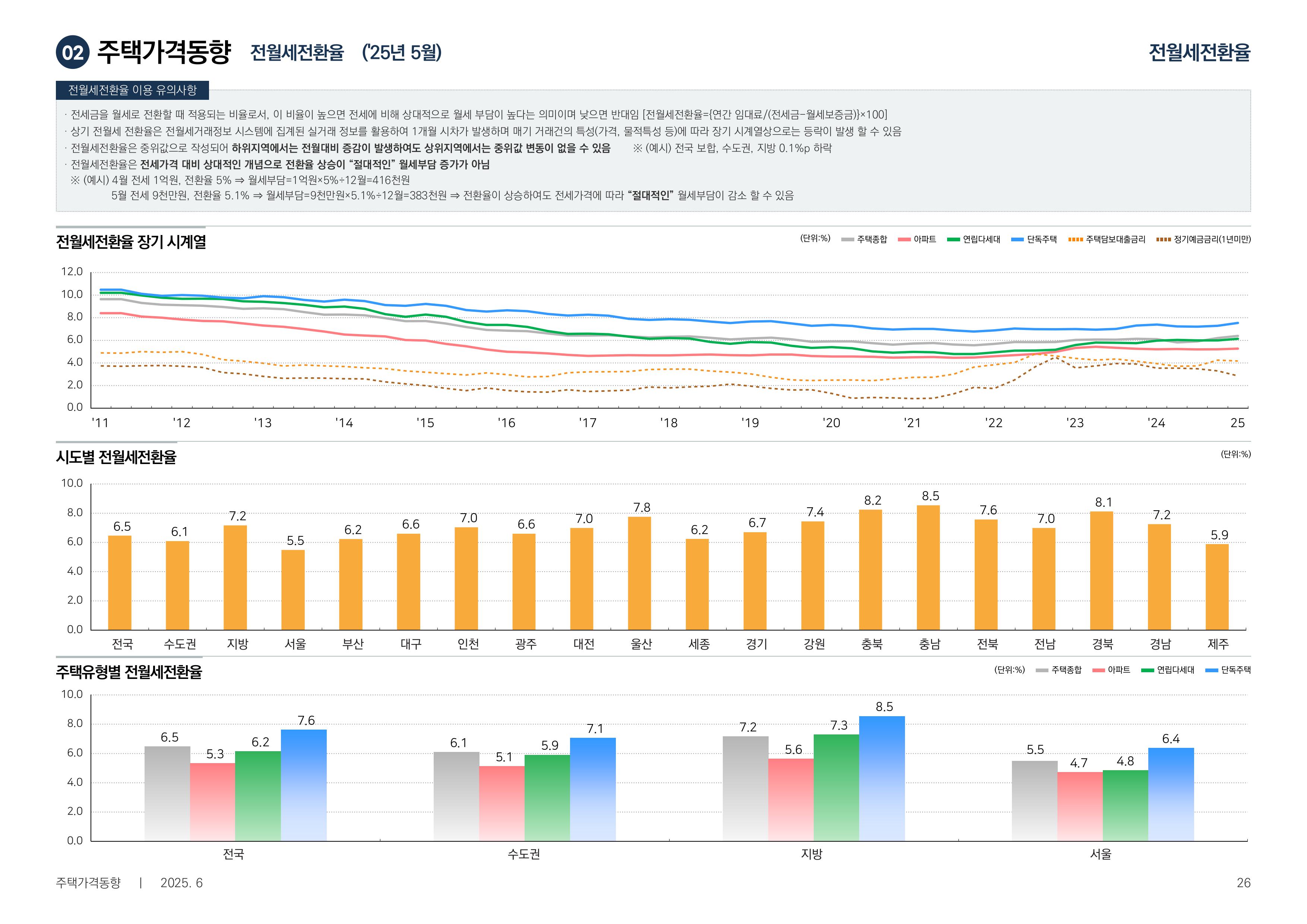Click the gray 주택종합 legend swatch in line chart
1307x924 pixels.
[848, 239]
